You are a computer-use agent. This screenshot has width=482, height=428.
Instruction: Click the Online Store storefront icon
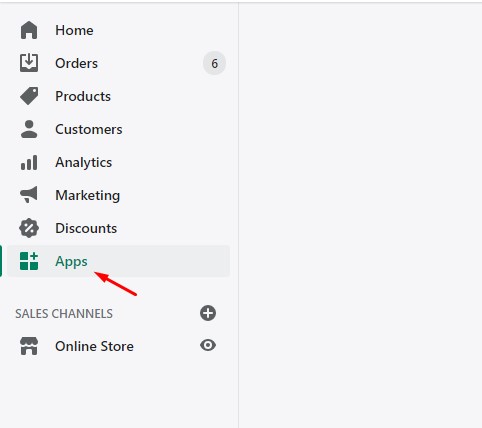[x=29, y=346]
